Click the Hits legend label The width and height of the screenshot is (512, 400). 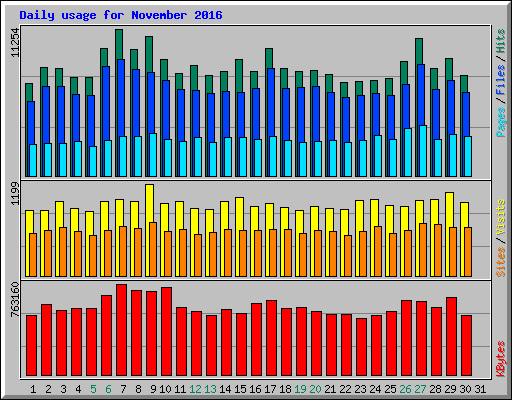pyautogui.click(x=500, y=42)
